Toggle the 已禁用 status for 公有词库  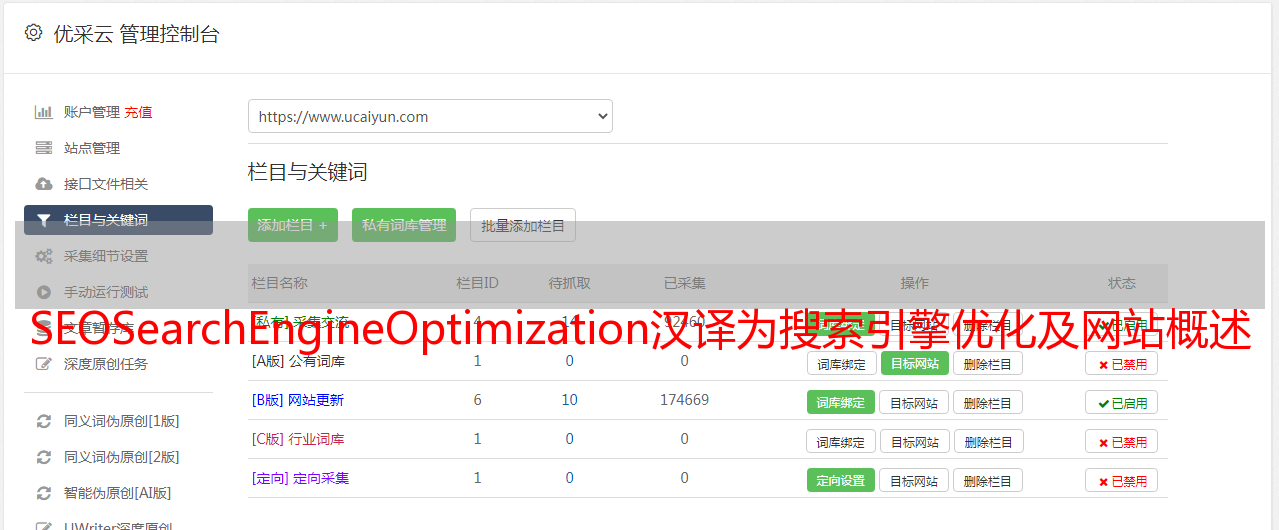pyautogui.click(x=1122, y=363)
